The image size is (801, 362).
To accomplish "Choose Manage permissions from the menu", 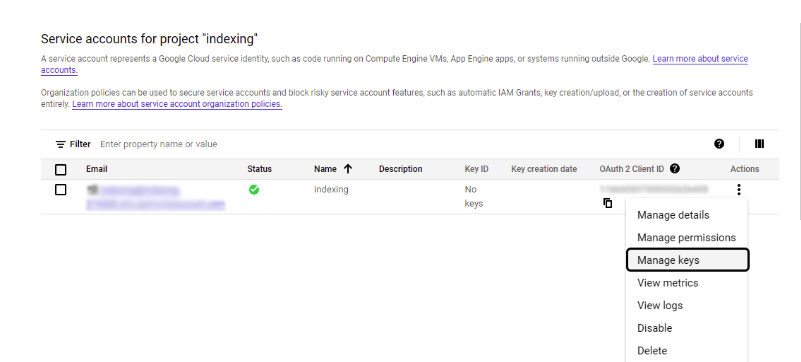I will click(x=686, y=237).
